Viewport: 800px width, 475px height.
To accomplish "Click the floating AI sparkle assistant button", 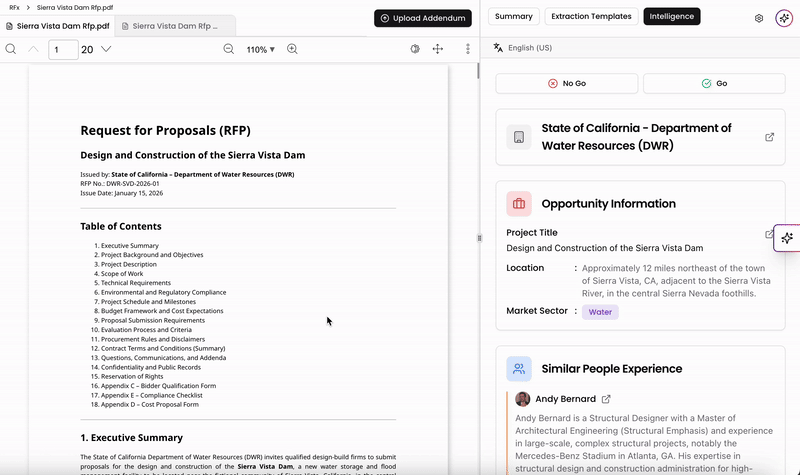I will click(x=787, y=238).
